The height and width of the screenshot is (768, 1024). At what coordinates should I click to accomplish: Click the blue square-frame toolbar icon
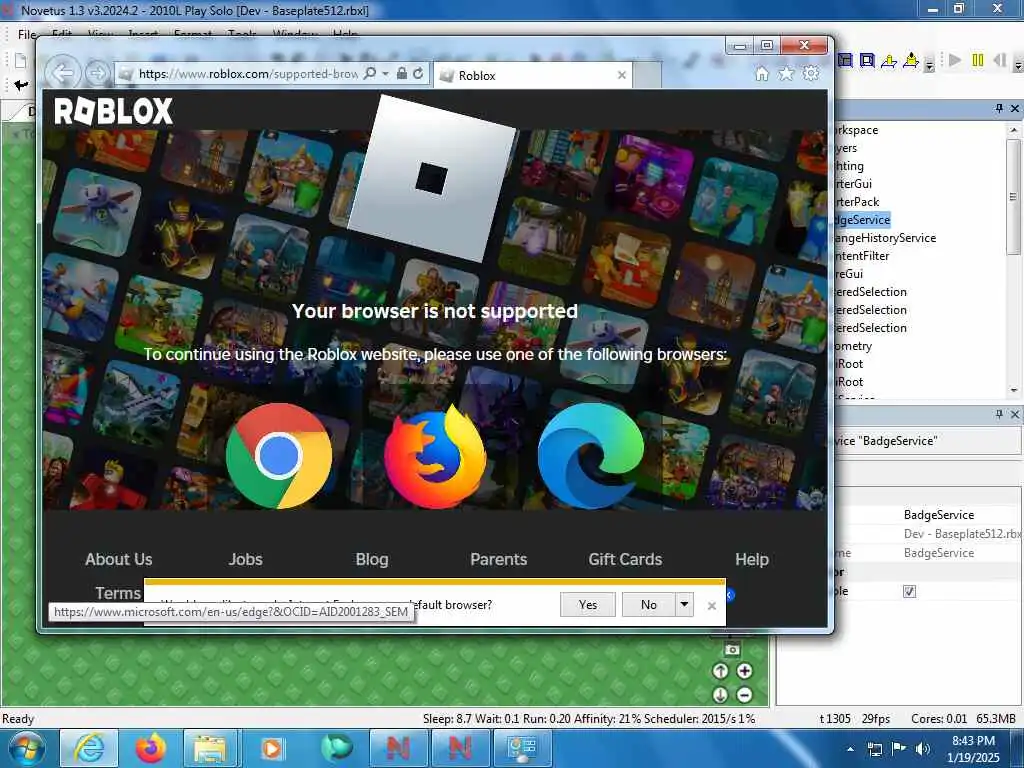point(867,61)
